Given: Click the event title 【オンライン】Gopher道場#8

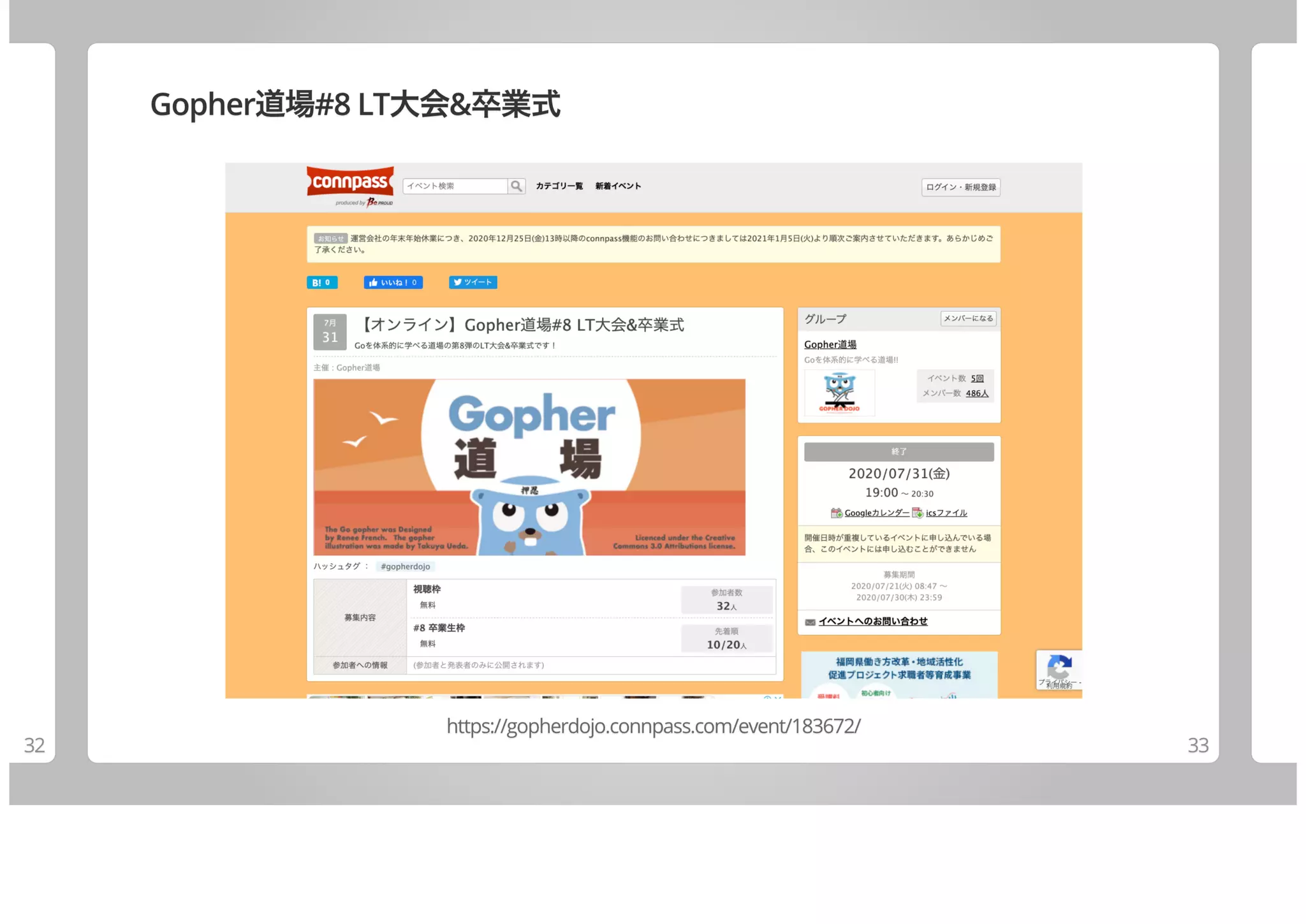Looking at the screenshot, I should 520,325.
